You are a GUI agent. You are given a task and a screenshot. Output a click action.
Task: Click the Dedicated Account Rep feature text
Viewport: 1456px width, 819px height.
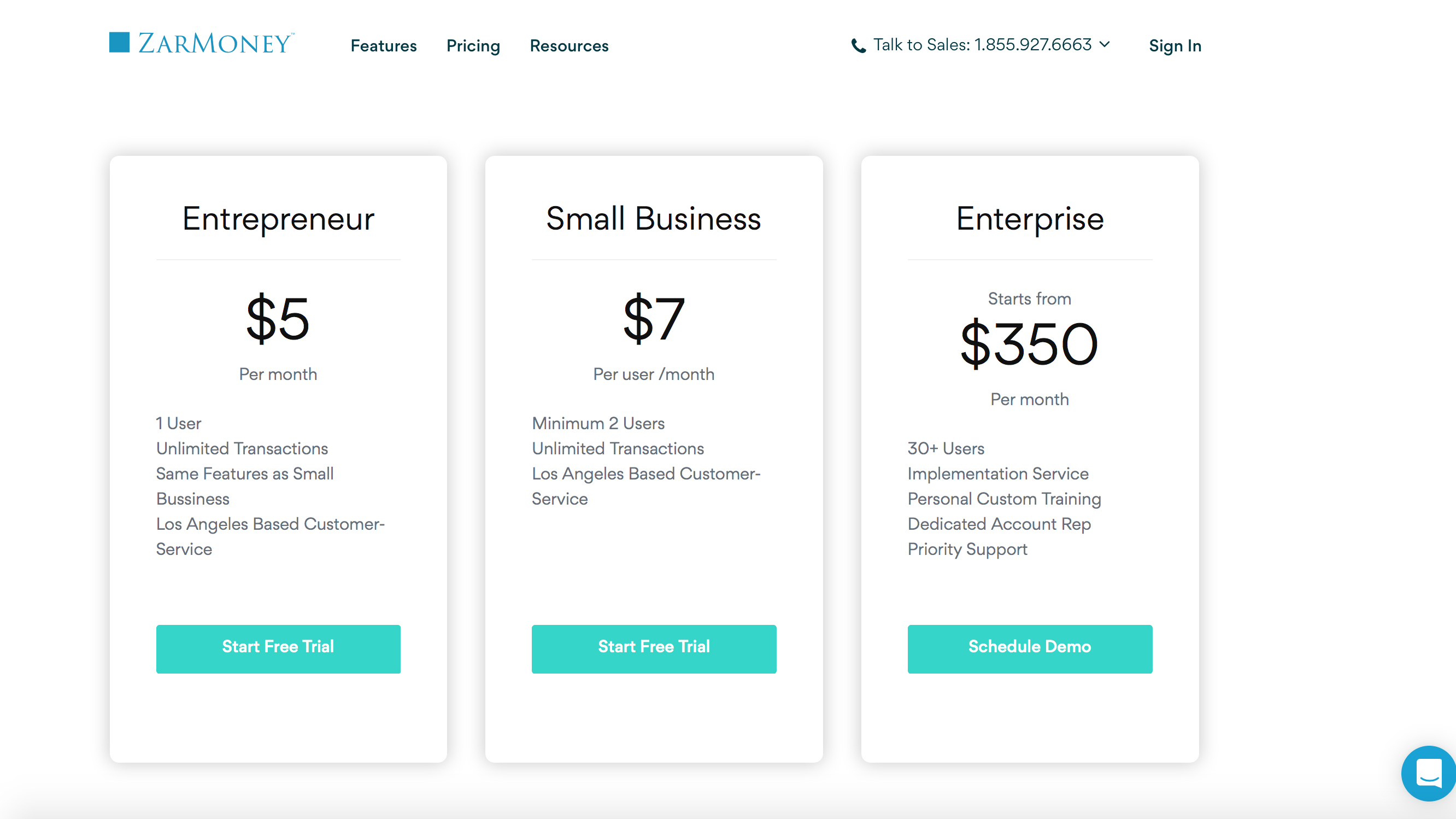pyautogui.click(x=999, y=524)
